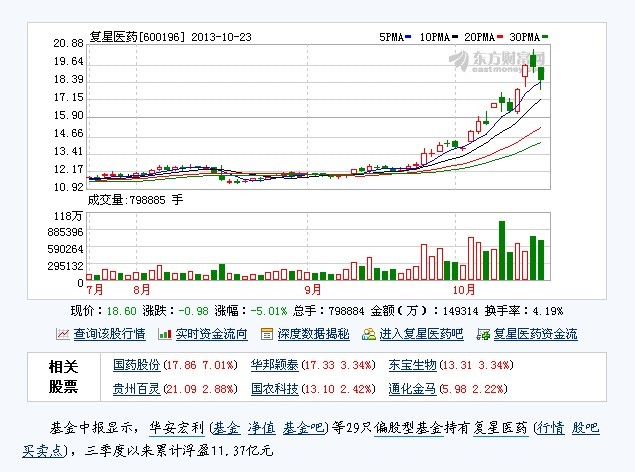Viewport: 635px width, 472px height.
Task: Click the current price value 18.60
Action: (121, 311)
